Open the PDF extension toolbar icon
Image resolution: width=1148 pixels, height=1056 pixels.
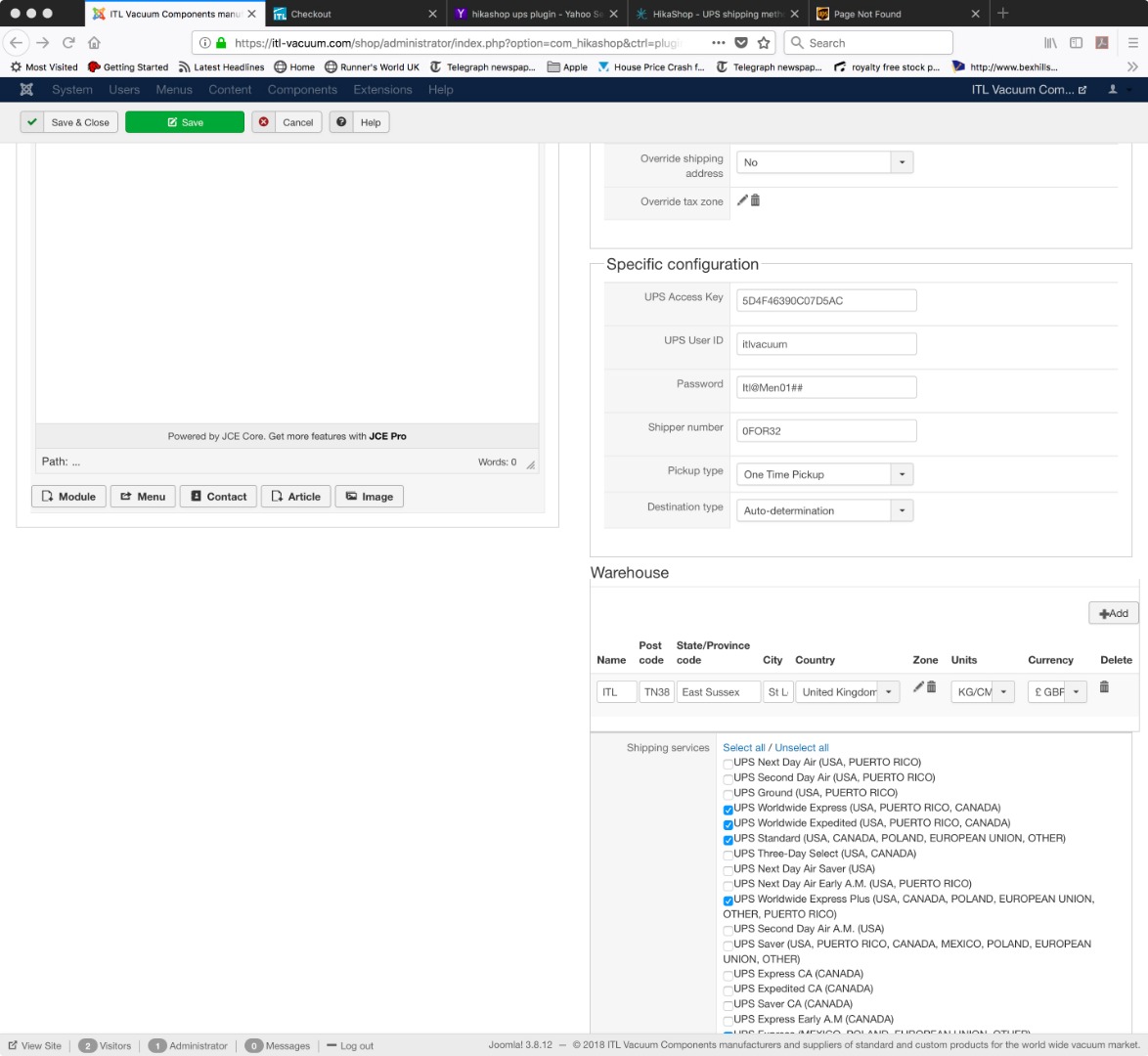1102,42
